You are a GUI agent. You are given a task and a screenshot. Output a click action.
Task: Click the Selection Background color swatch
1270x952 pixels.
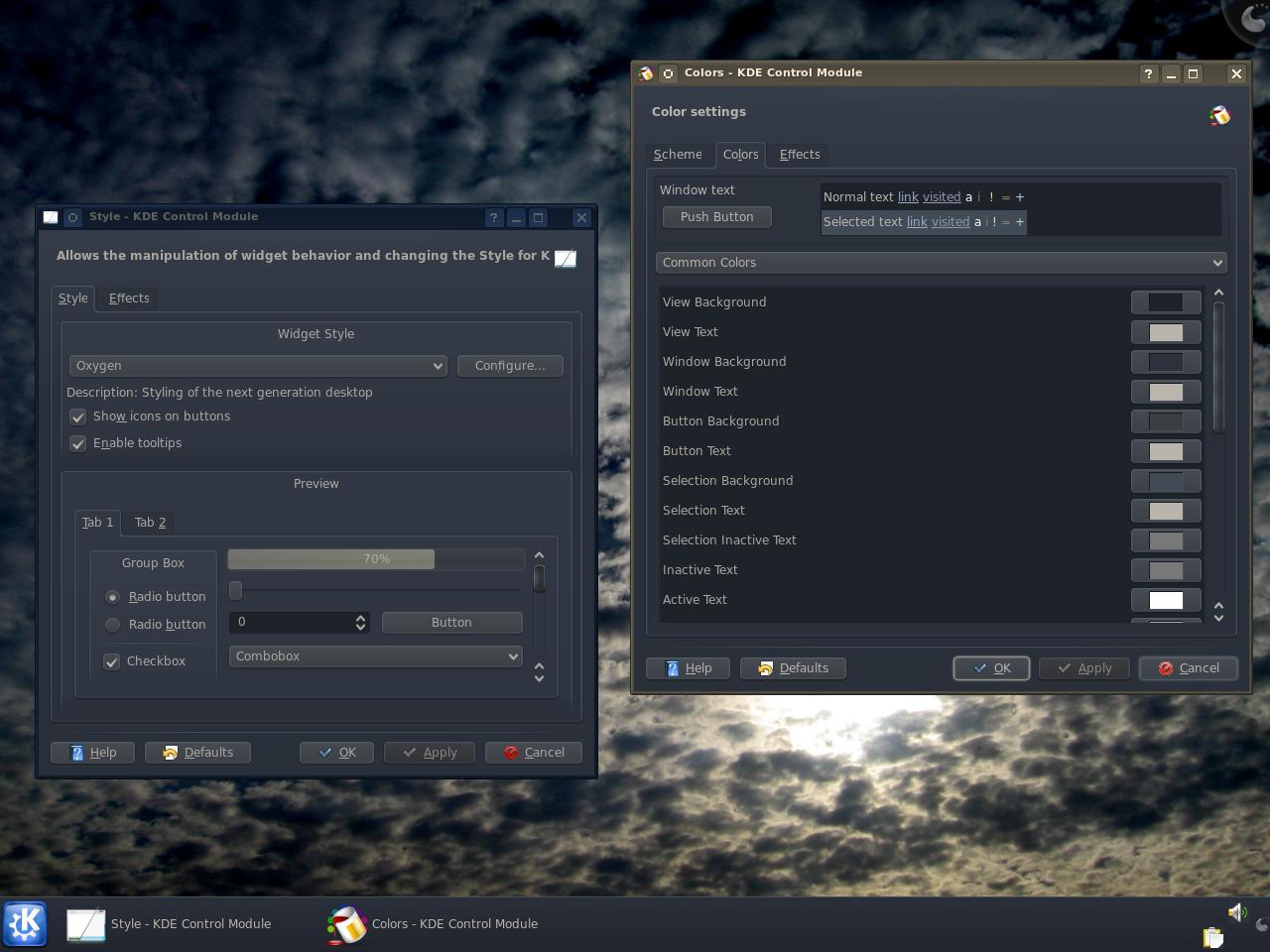1166,481
